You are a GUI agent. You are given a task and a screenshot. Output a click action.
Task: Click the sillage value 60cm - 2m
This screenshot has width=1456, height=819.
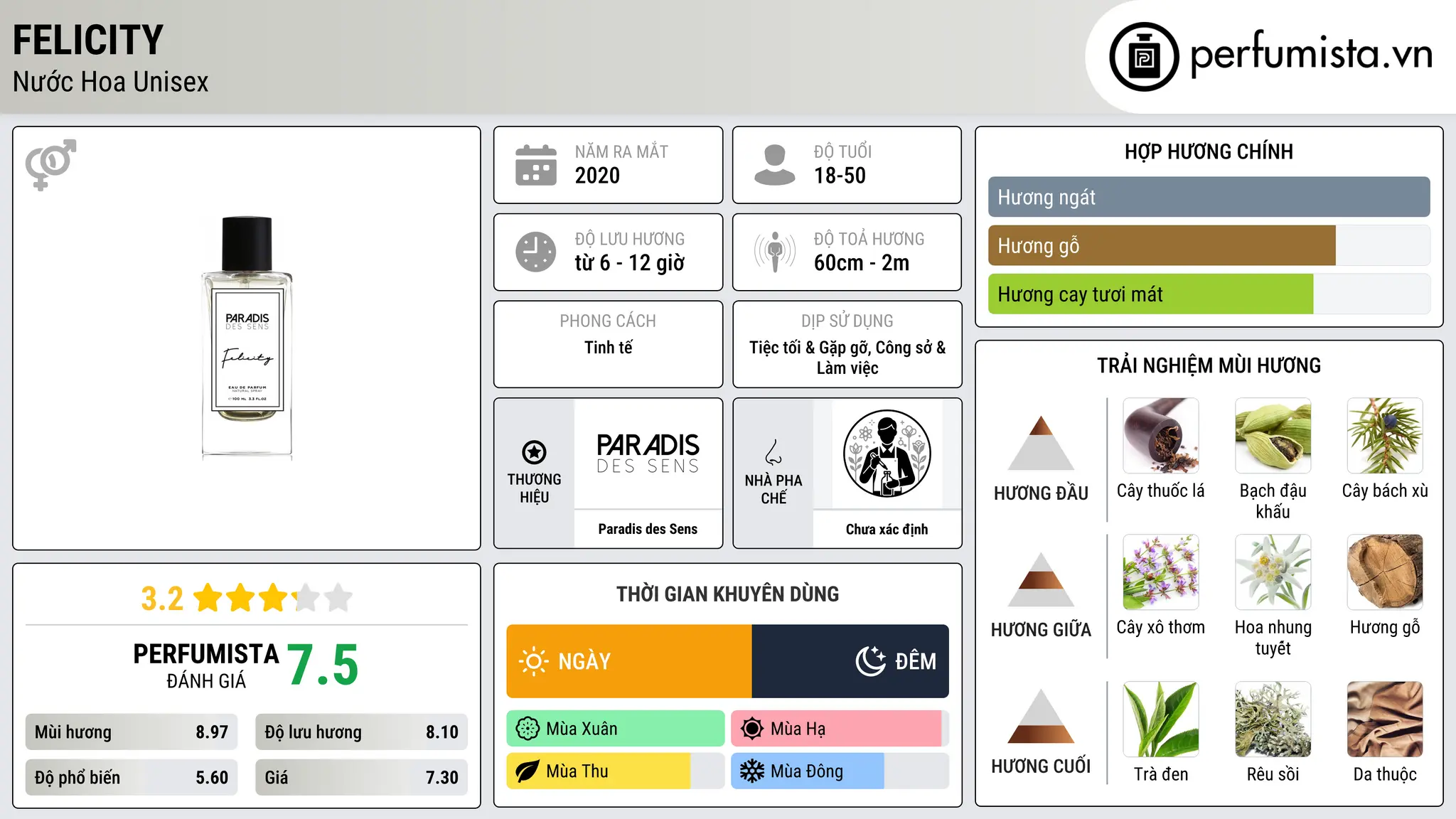point(862,263)
